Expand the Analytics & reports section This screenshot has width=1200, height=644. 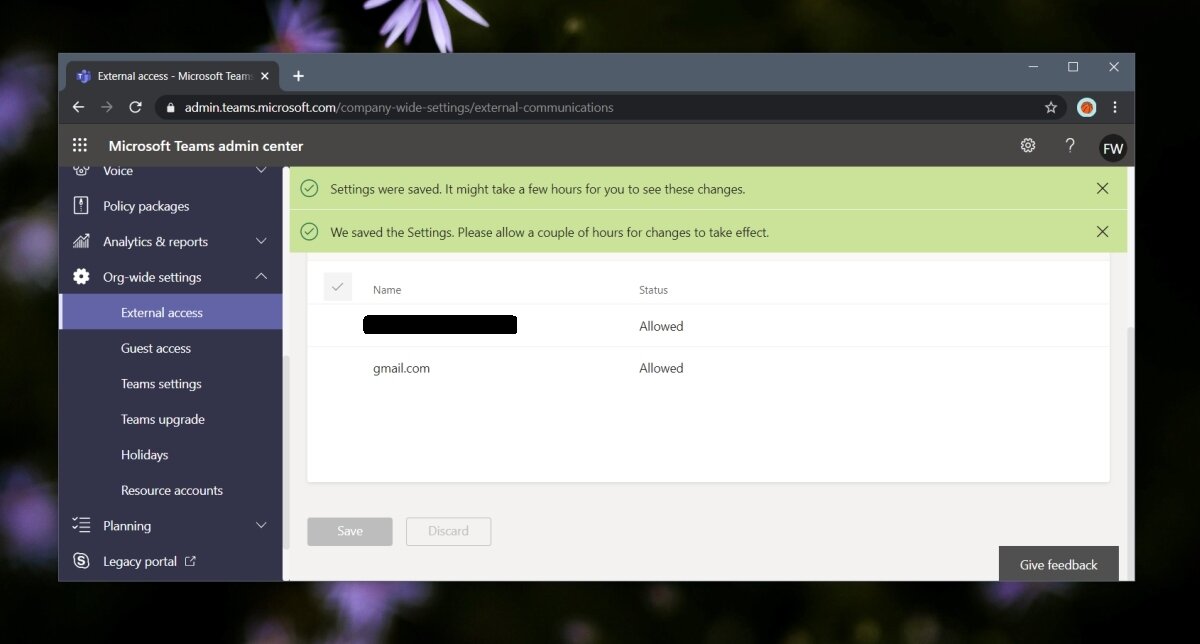click(x=261, y=241)
